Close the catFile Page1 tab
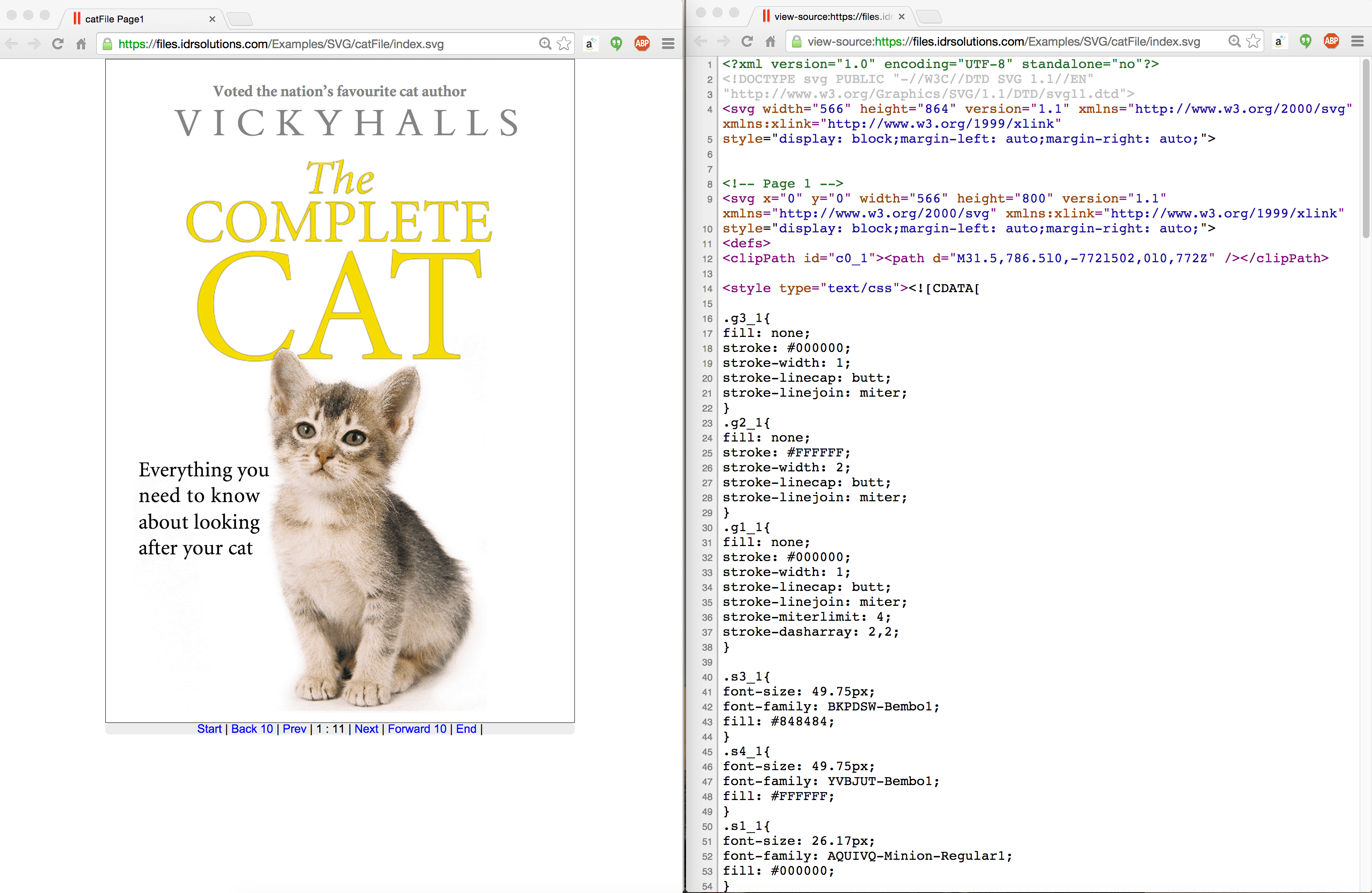The height and width of the screenshot is (893, 1372). coord(212,19)
